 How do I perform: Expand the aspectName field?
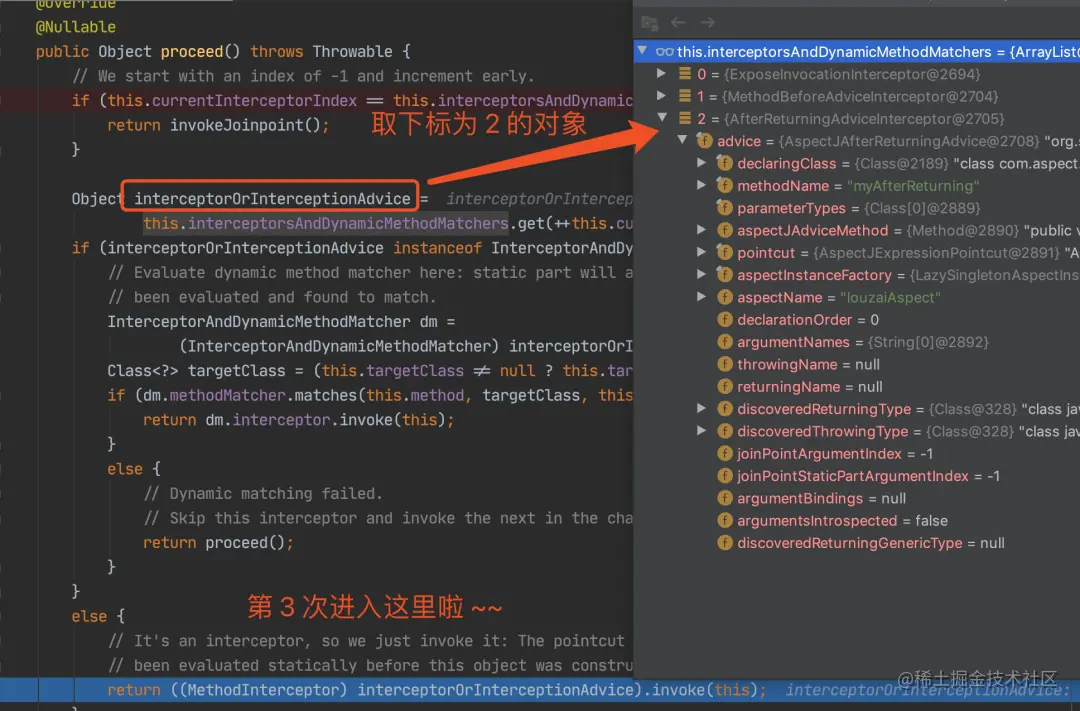(701, 297)
